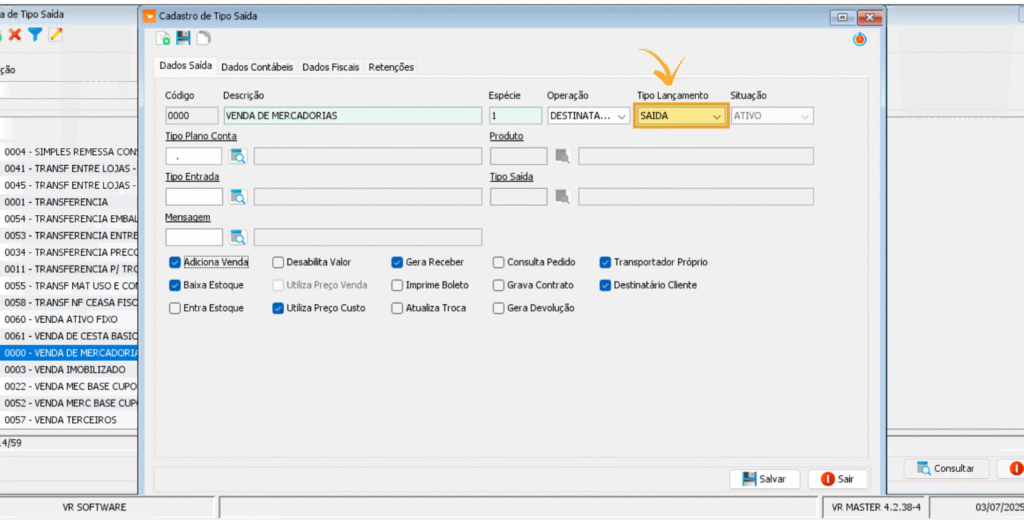Click the disabled Produto lookup icon
The width and height of the screenshot is (1024, 523).
click(562, 156)
